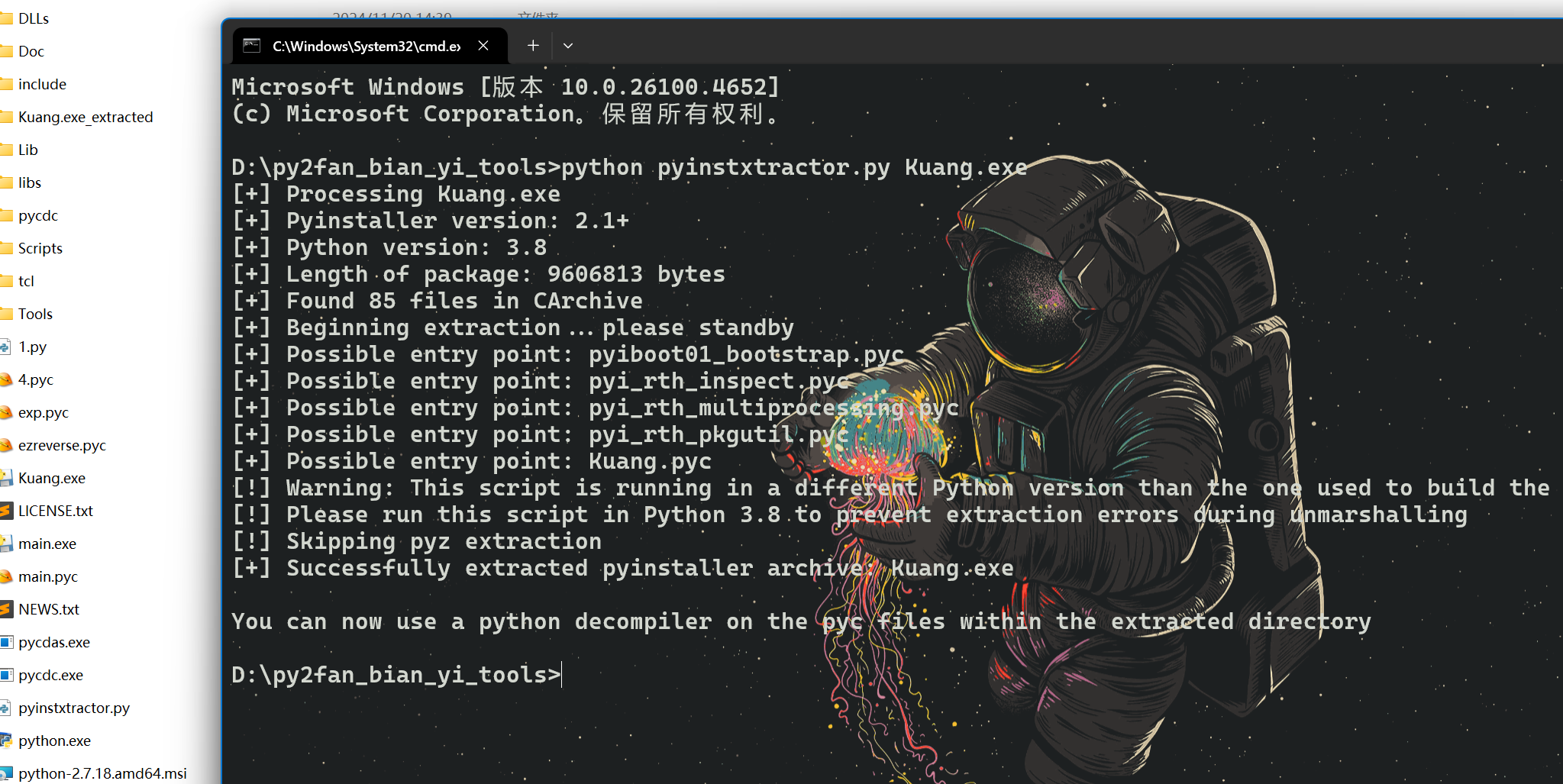Click the pyiboot01_bootstrap.pyc entry point line

(x=568, y=354)
